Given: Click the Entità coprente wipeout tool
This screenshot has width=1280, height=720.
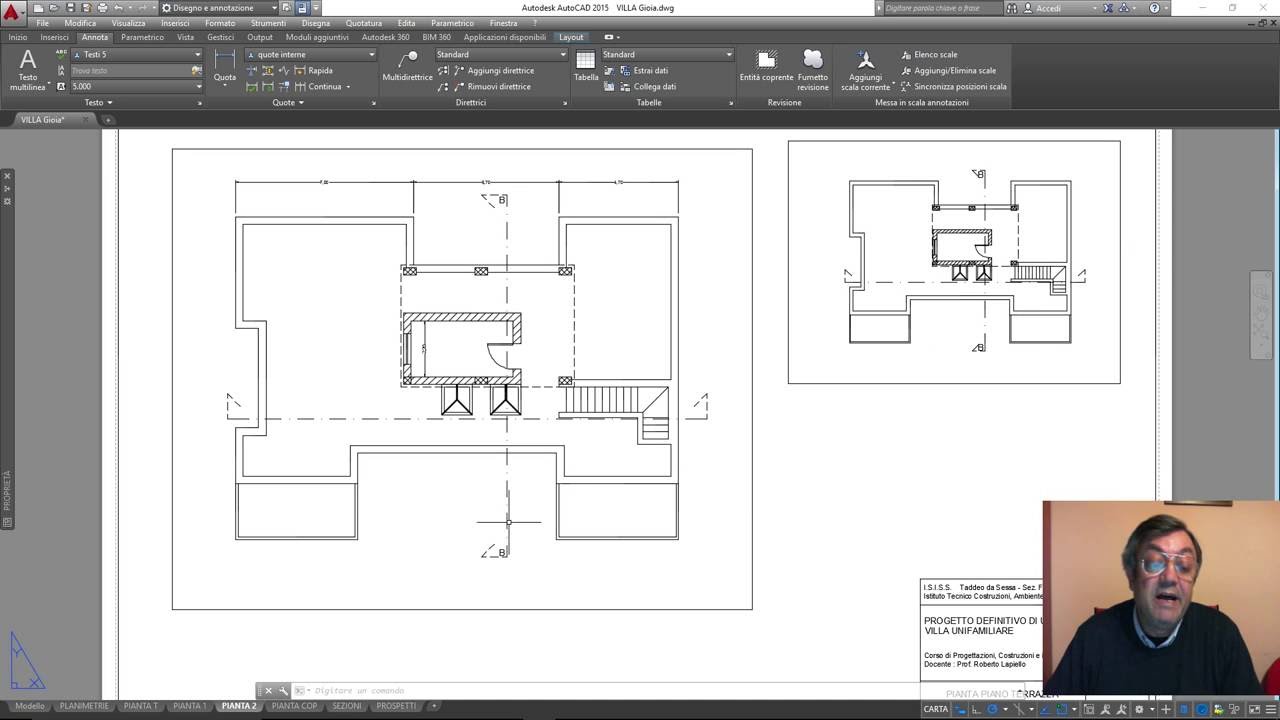Looking at the screenshot, I should pos(766,66).
